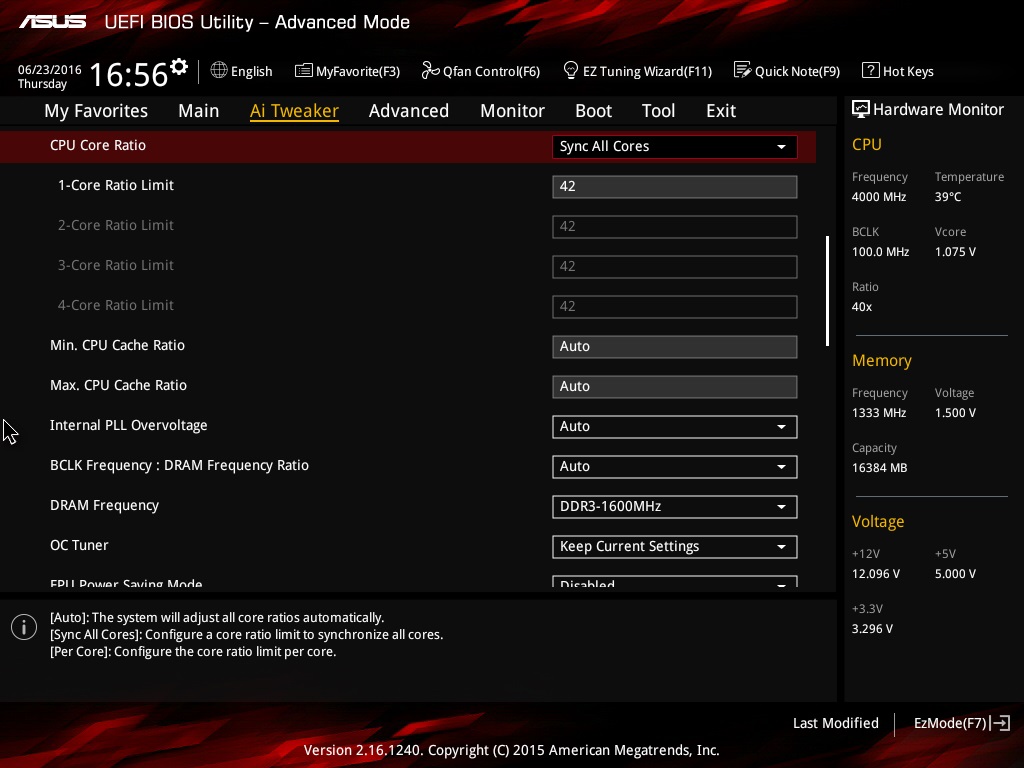
Task: Switch to the Monitor tab
Action: click(x=512, y=110)
